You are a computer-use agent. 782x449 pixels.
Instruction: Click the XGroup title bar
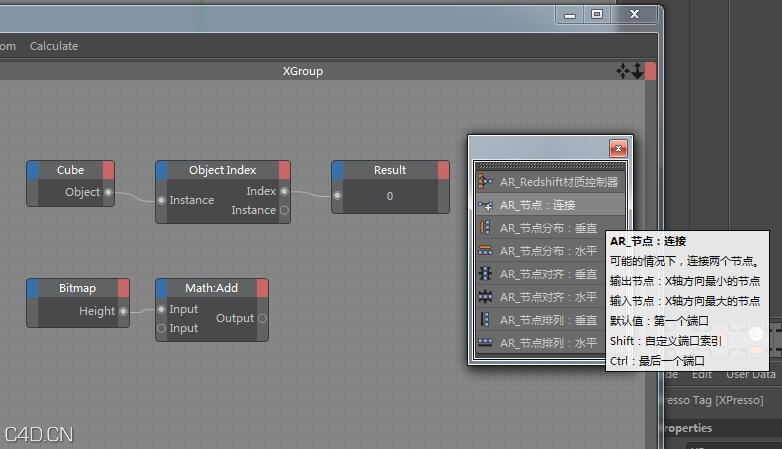(302, 71)
